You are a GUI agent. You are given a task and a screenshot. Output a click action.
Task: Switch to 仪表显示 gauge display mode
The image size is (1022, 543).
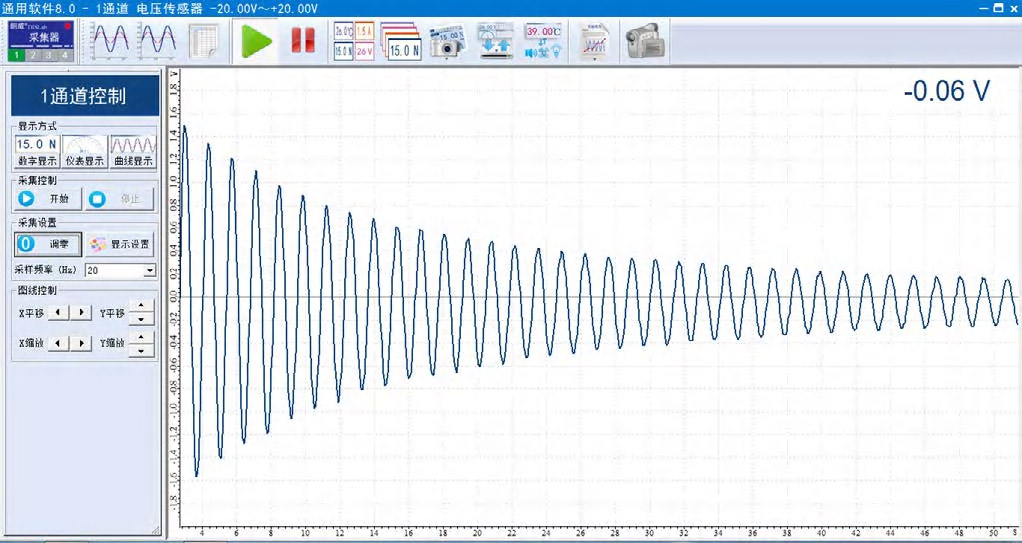pyautogui.click(x=85, y=152)
